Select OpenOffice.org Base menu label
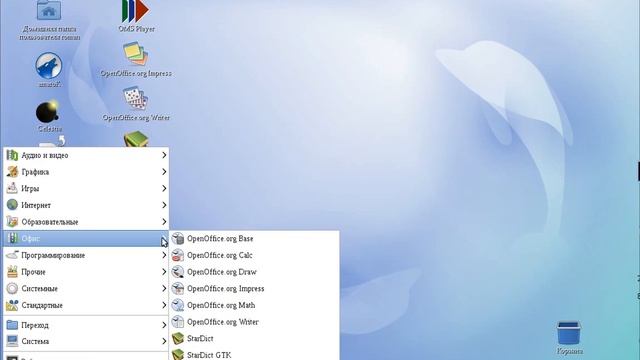 click(x=220, y=239)
